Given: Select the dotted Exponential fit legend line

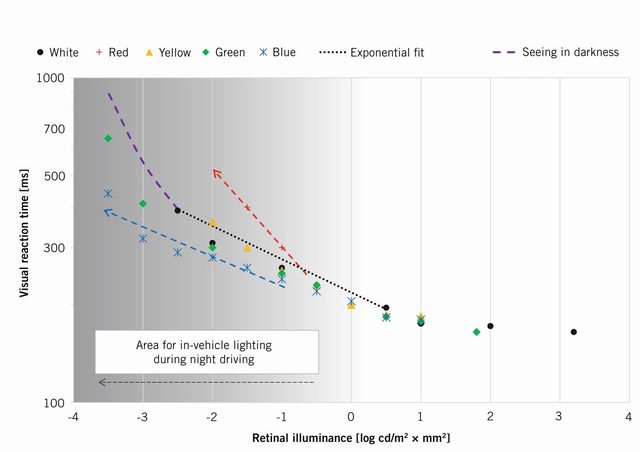Looking at the screenshot, I should pos(332,52).
